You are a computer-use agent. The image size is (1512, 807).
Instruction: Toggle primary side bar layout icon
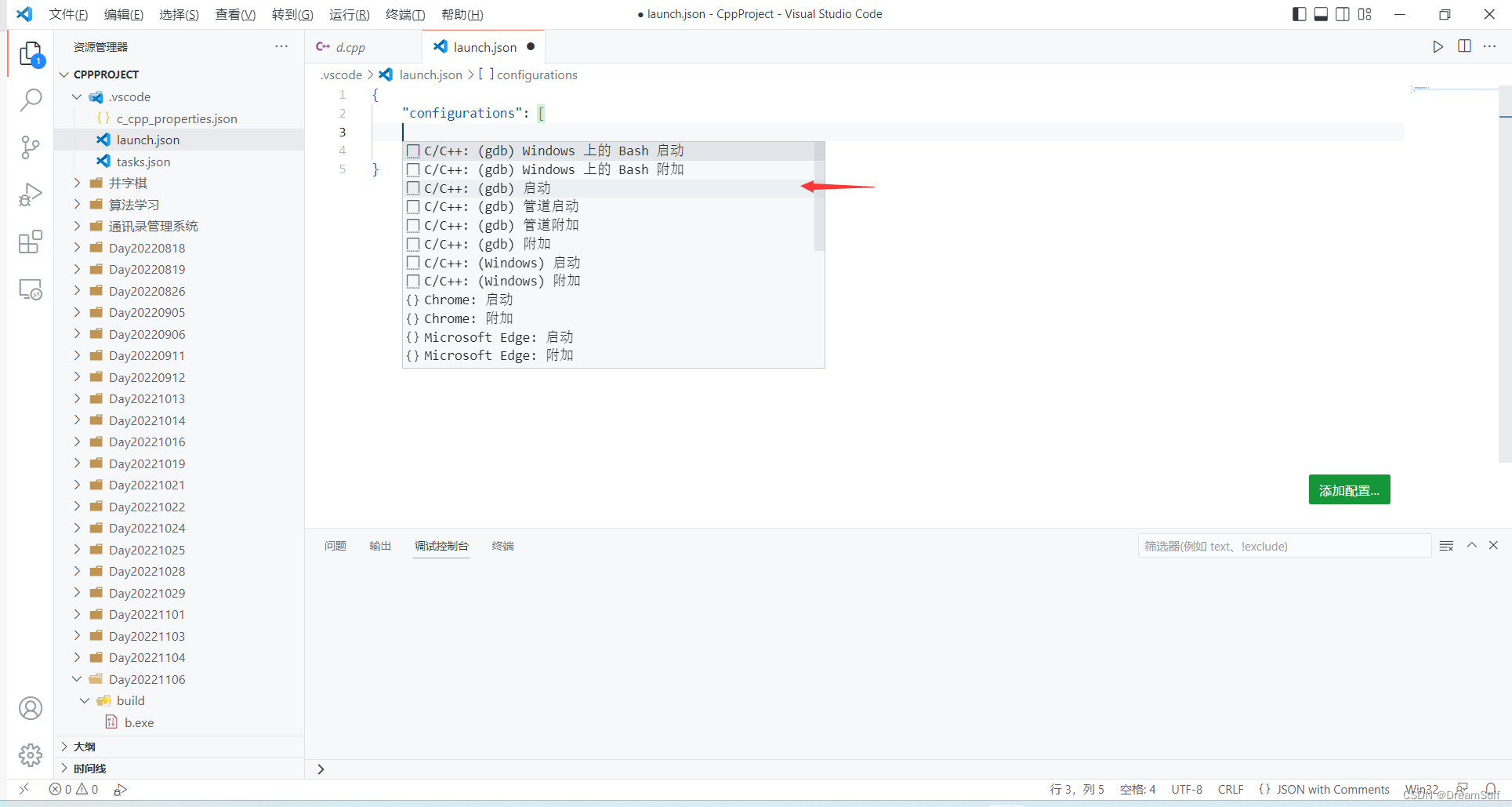pos(1299,14)
